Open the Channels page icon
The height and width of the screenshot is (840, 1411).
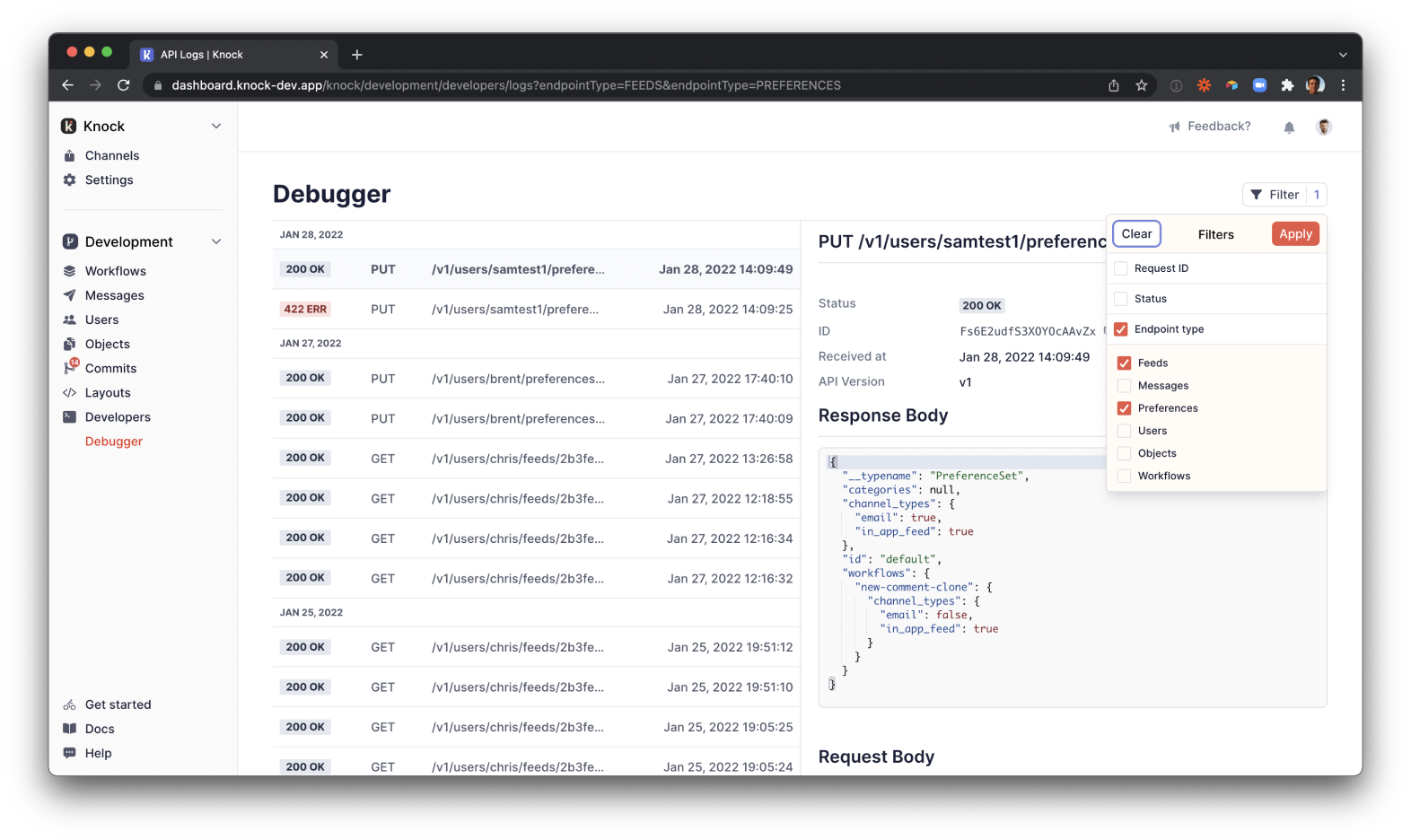69,156
